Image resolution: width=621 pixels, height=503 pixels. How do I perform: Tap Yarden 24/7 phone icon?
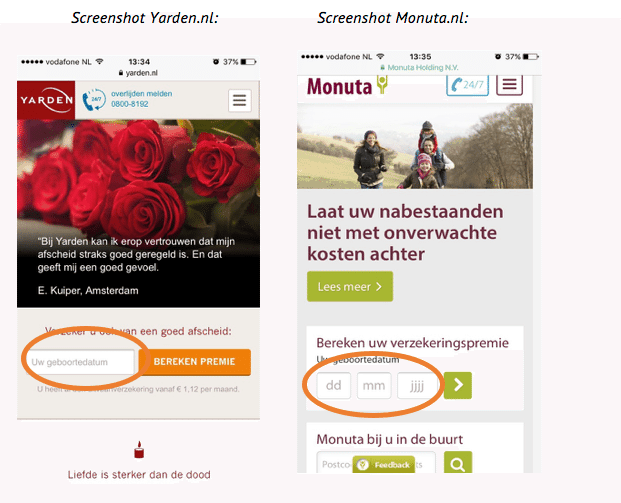coord(94,100)
